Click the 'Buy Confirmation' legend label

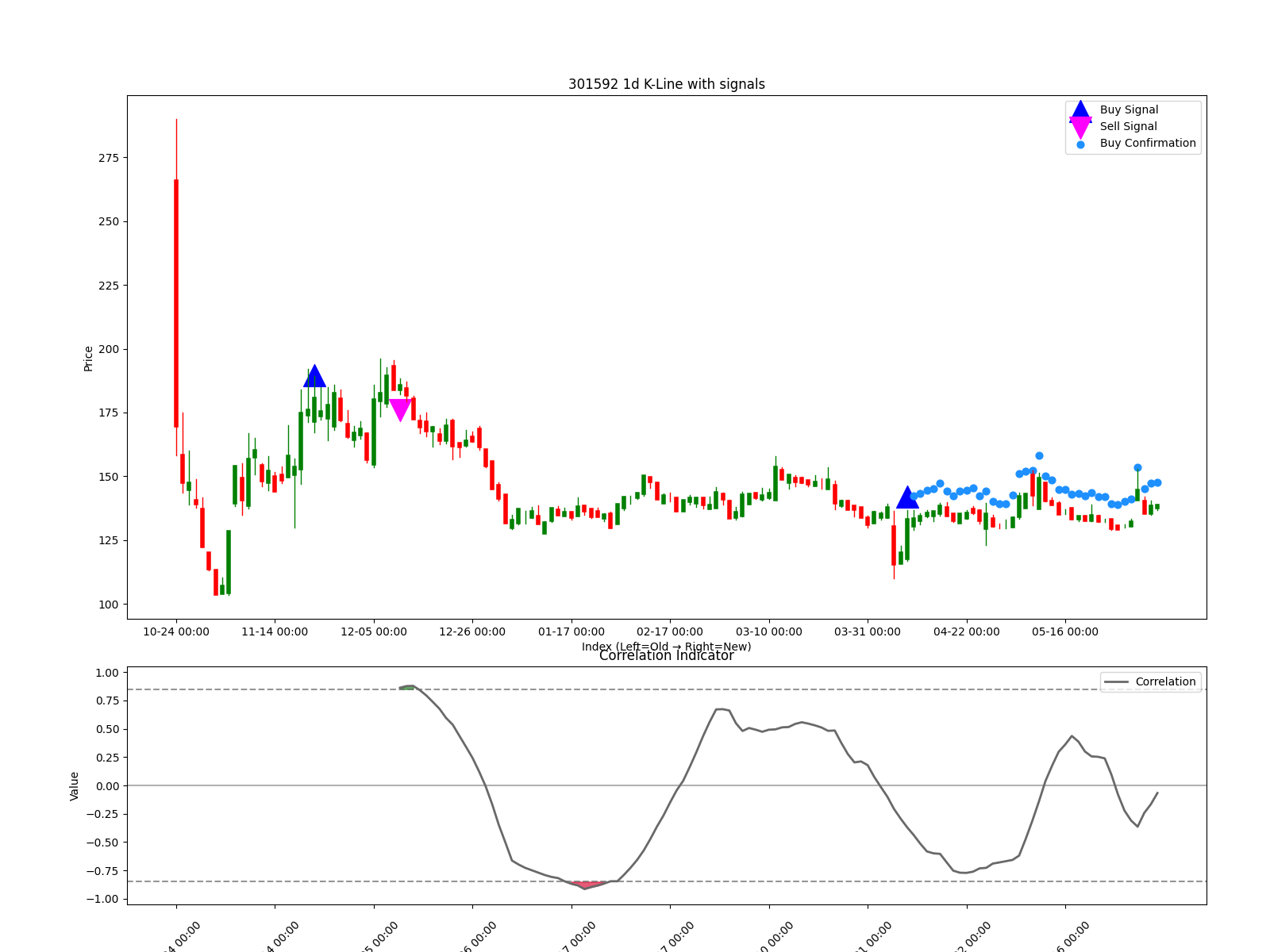point(1148,143)
